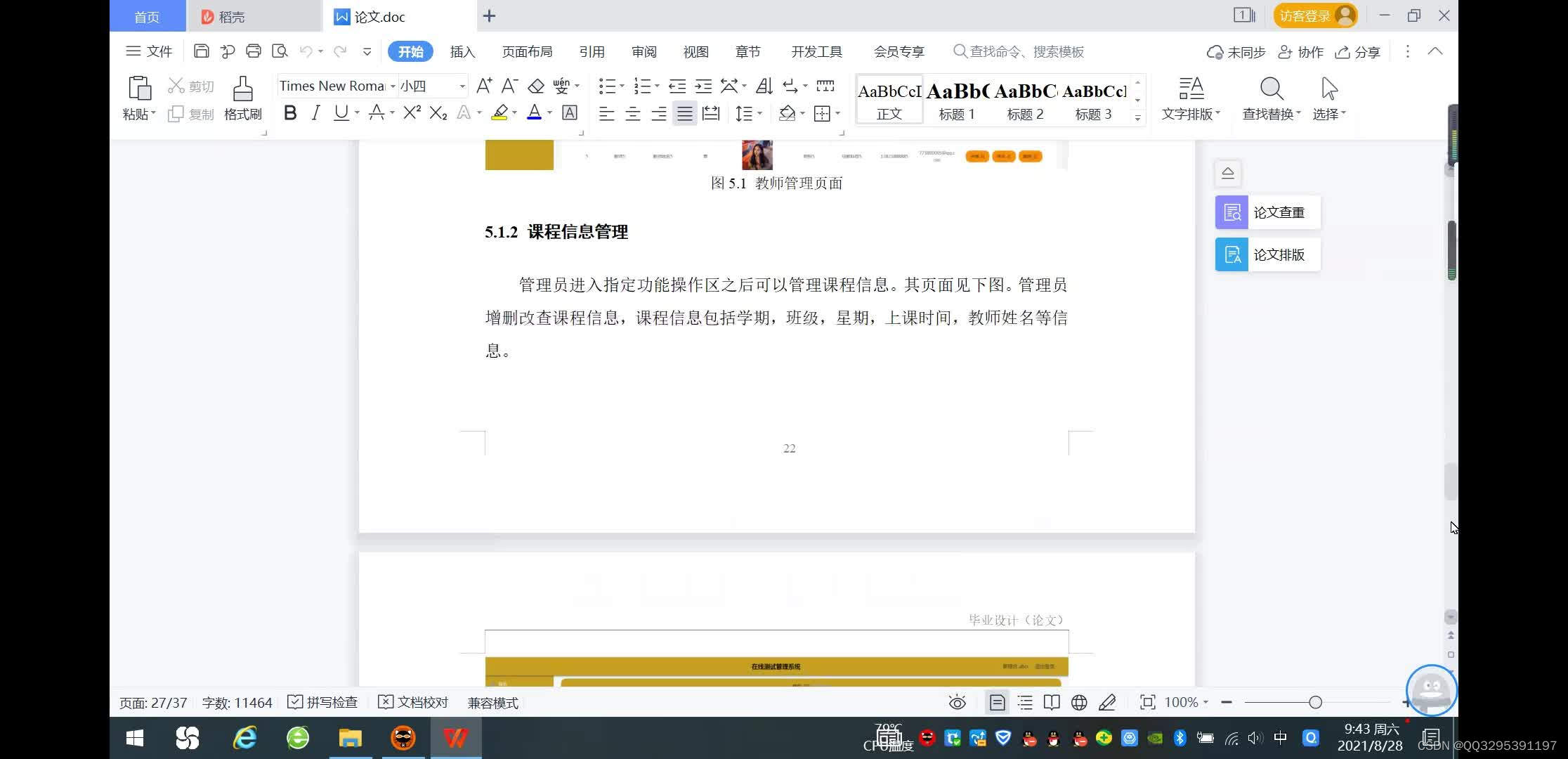Screen dimensions: 1568x759
Task: Open the 插入 (Insert) tab
Action: [462, 52]
